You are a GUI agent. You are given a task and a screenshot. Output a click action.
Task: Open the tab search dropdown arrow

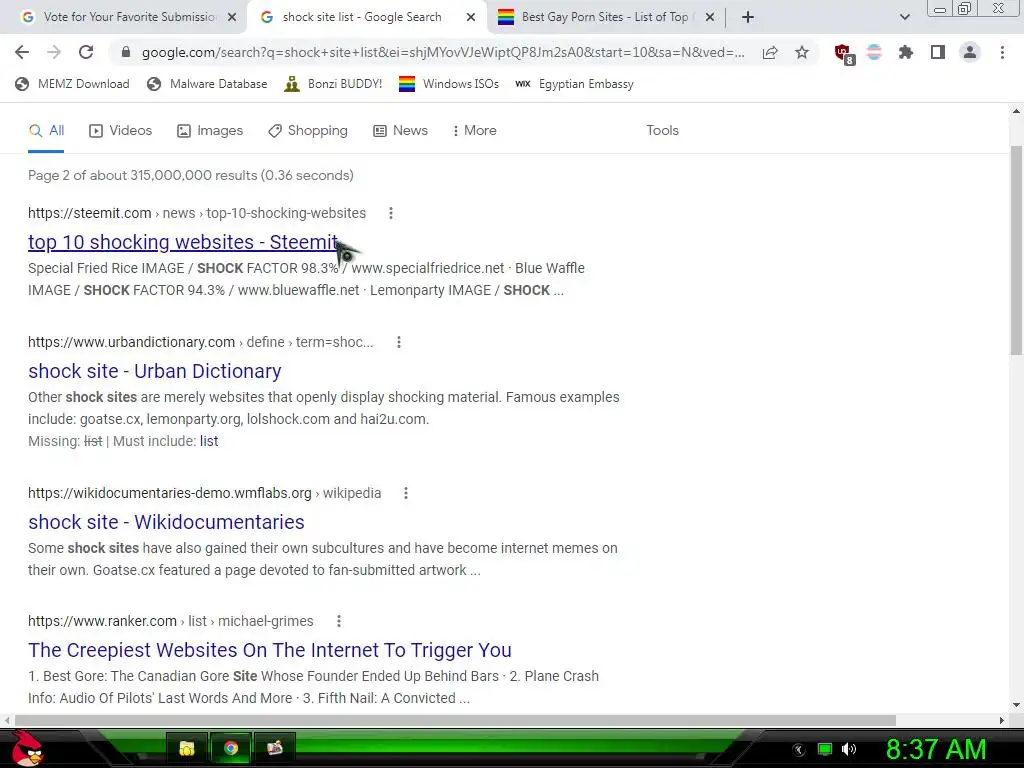(x=904, y=17)
